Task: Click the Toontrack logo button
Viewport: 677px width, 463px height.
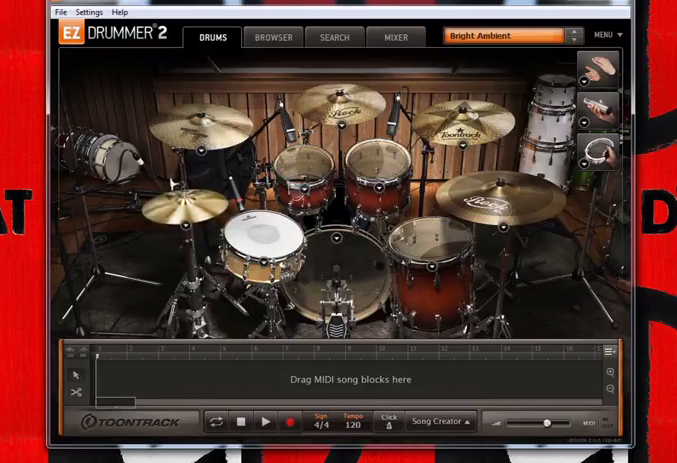Action: 130,422
